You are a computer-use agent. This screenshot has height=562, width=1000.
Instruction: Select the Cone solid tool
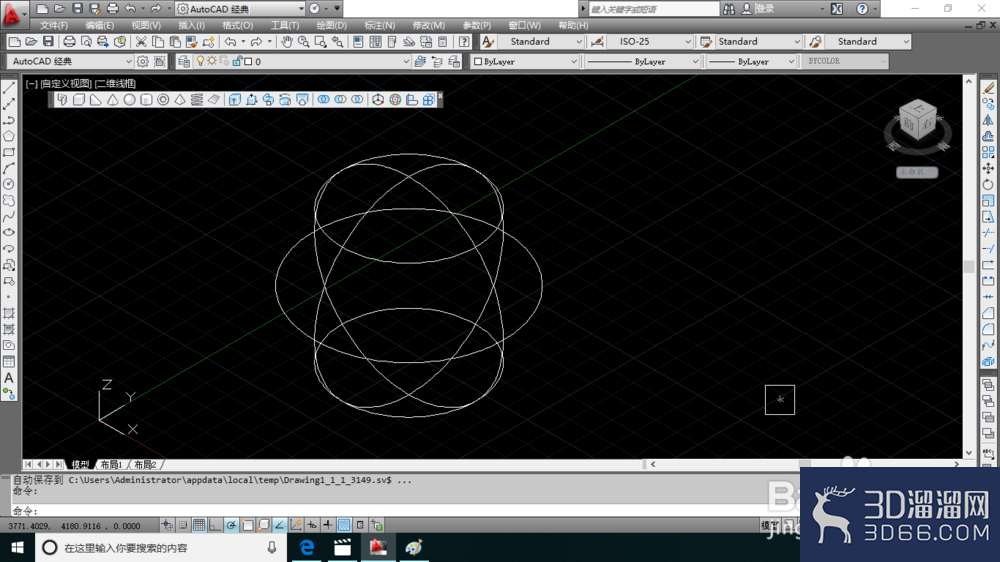[x=113, y=100]
